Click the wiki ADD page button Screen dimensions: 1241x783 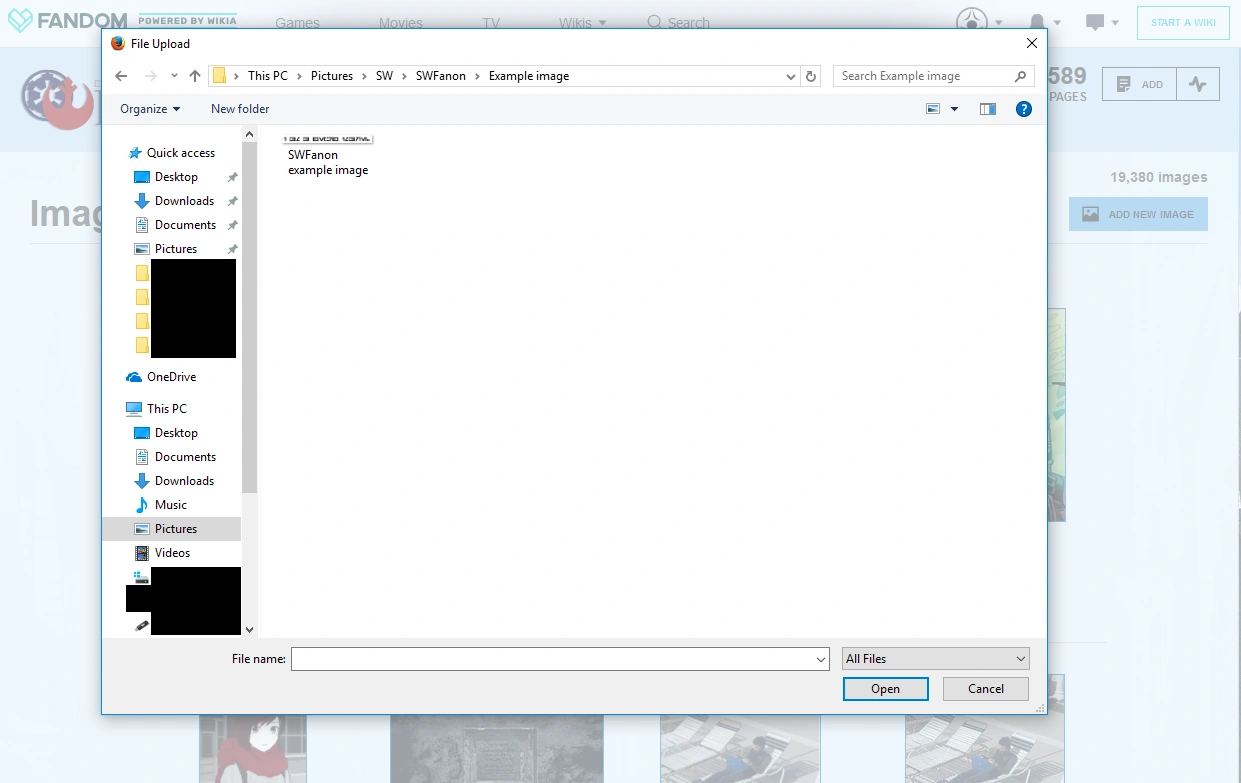[1139, 85]
